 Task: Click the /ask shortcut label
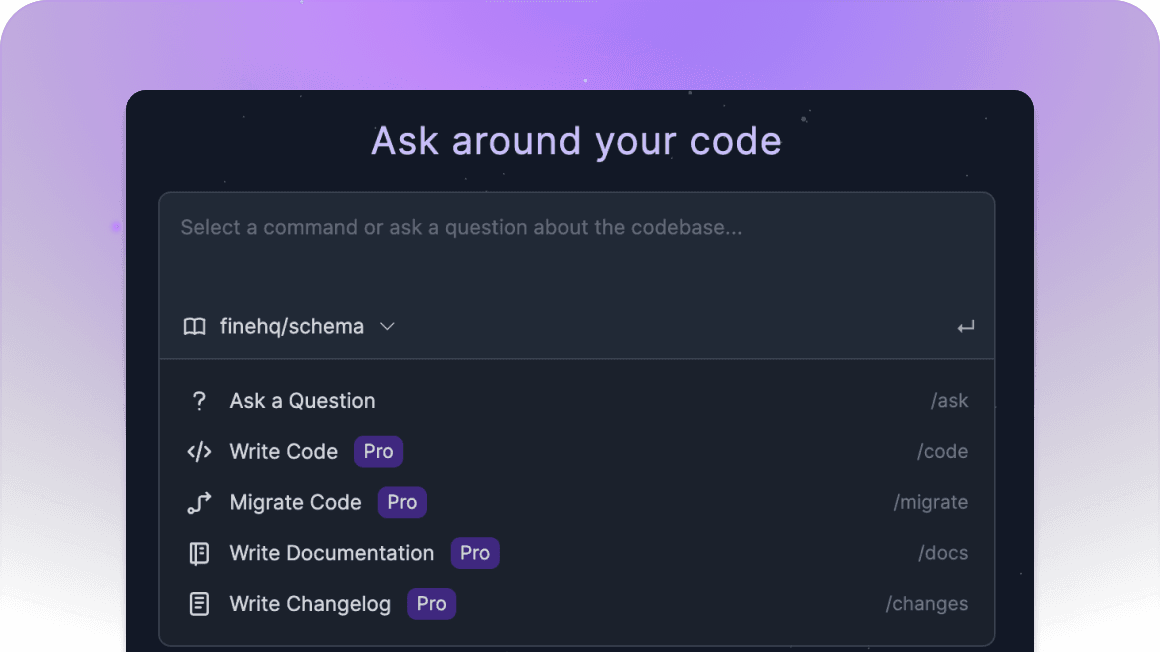click(949, 401)
